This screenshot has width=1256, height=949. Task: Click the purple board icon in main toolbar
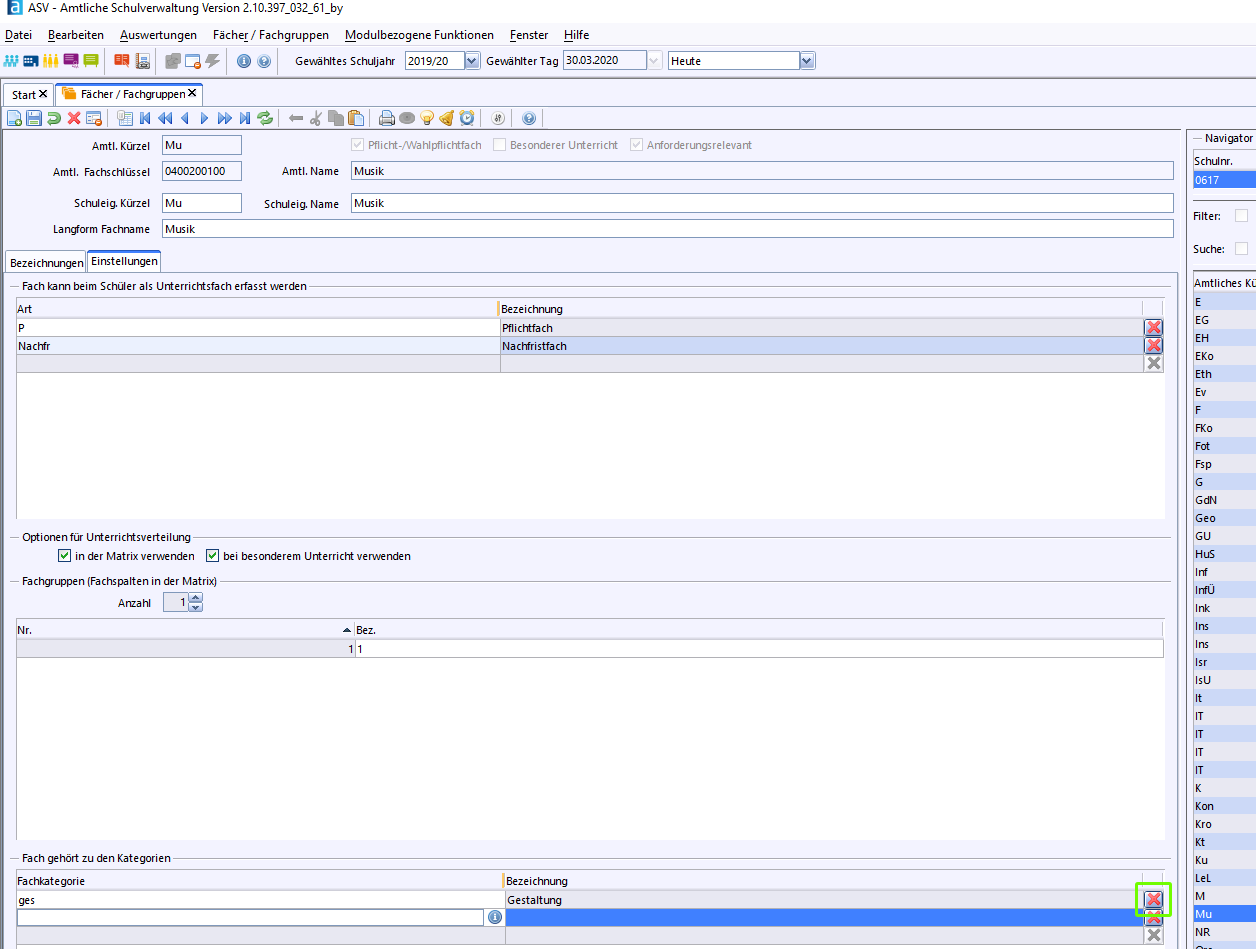click(70, 61)
